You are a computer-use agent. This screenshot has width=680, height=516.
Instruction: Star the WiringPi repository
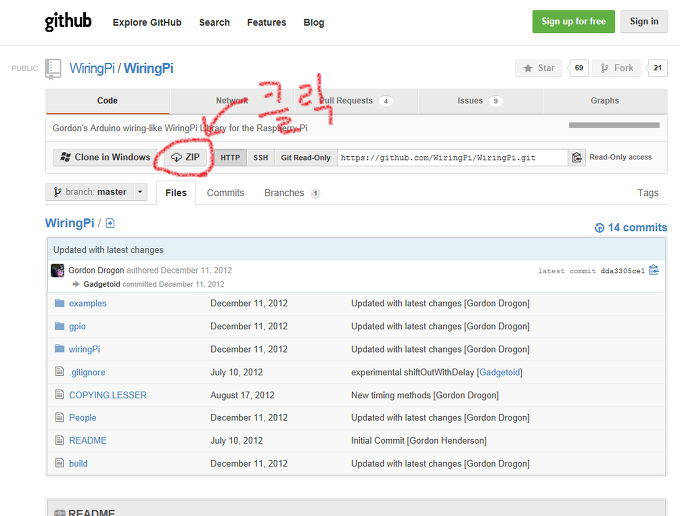coord(539,68)
